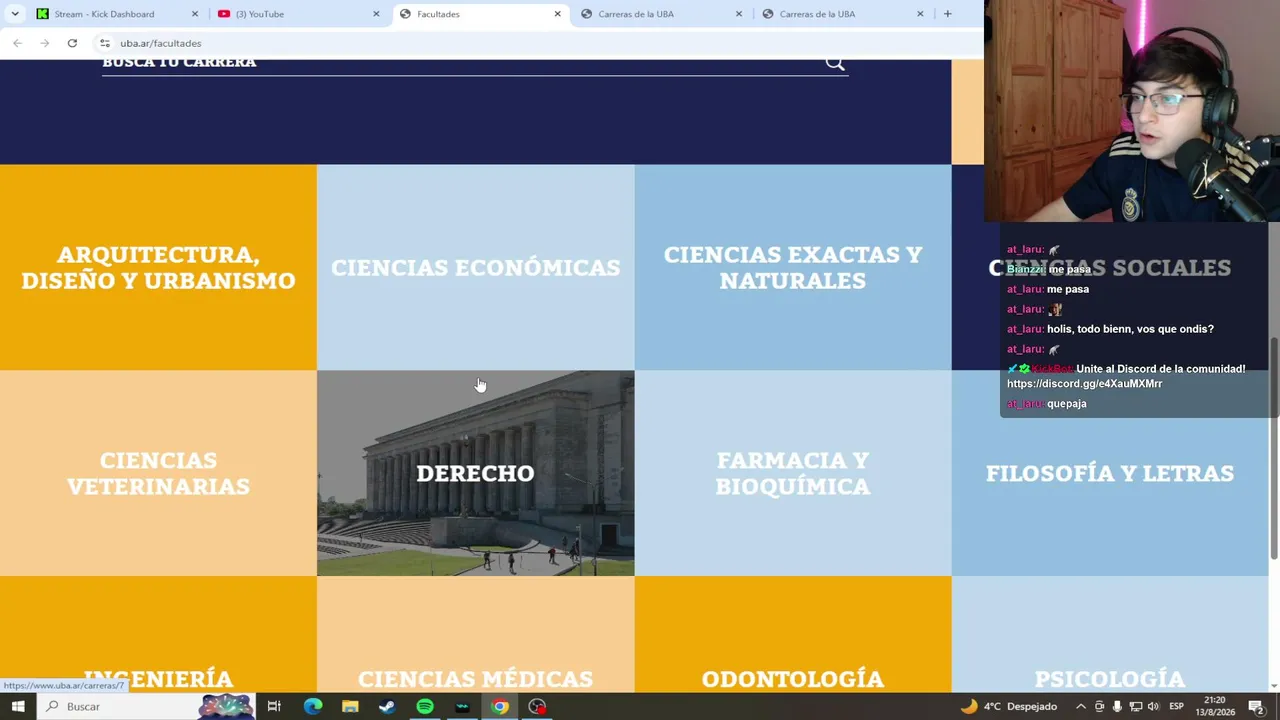Close the YouTube tab

click(376, 14)
